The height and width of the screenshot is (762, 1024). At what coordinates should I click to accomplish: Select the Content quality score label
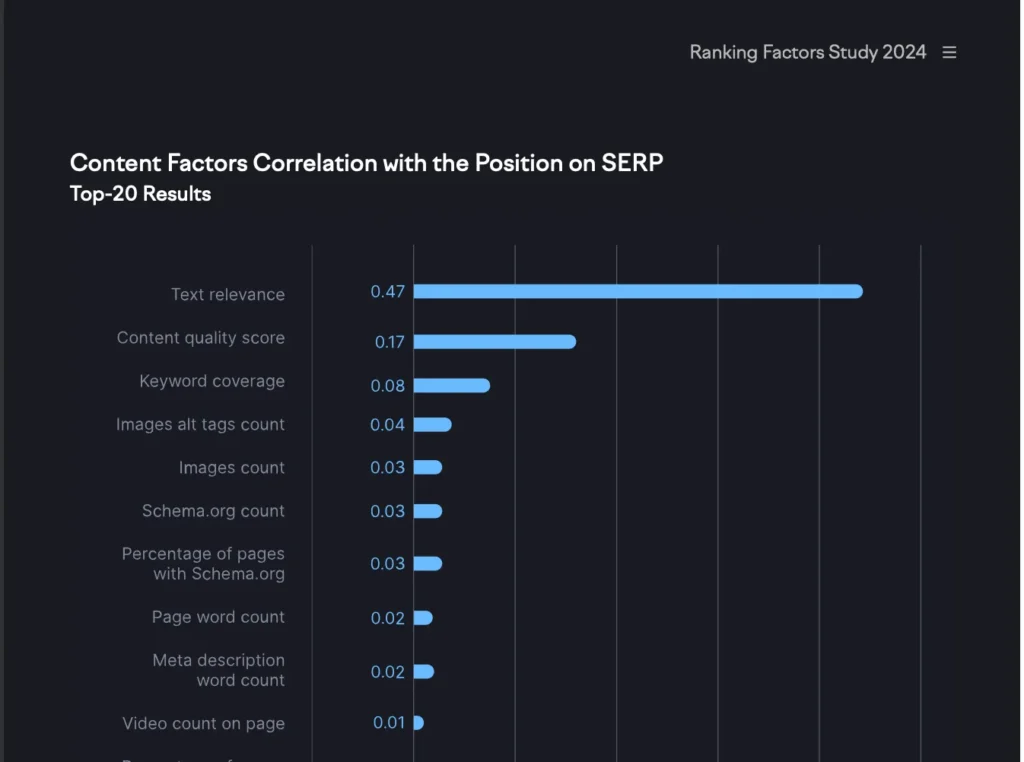200,338
